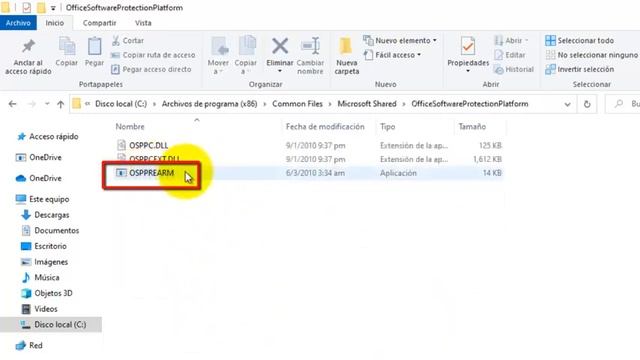This screenshot has width=640, height=360.
Task: Open Música in sidebar
Action: pos(40,278)
